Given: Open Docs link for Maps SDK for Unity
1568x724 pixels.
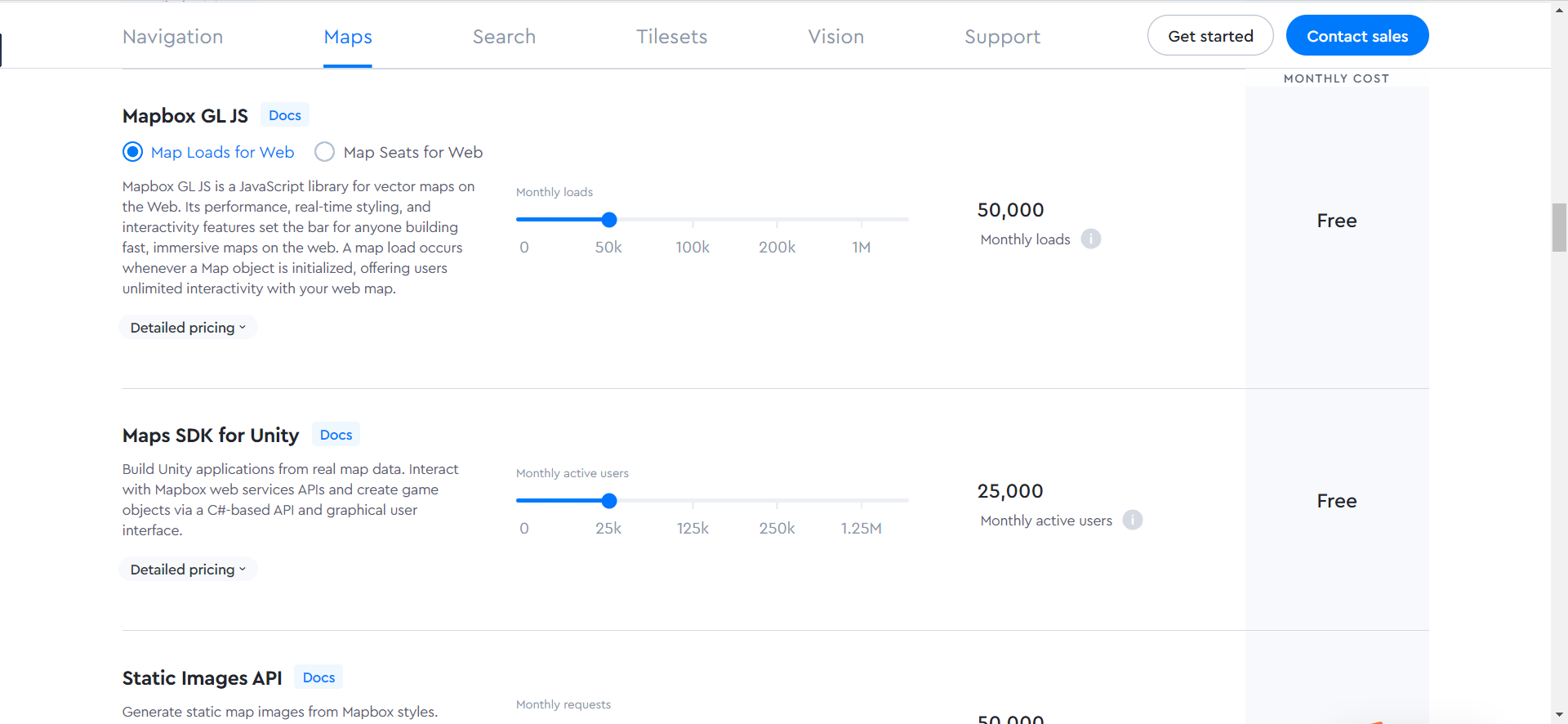Looking at the screenshot, I should point(336,435).
